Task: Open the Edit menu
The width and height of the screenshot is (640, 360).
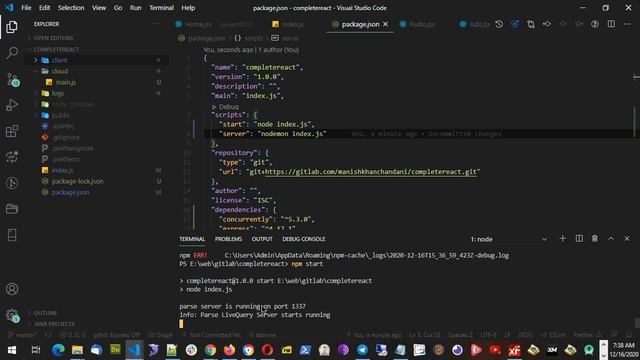Action: (44, 8)
